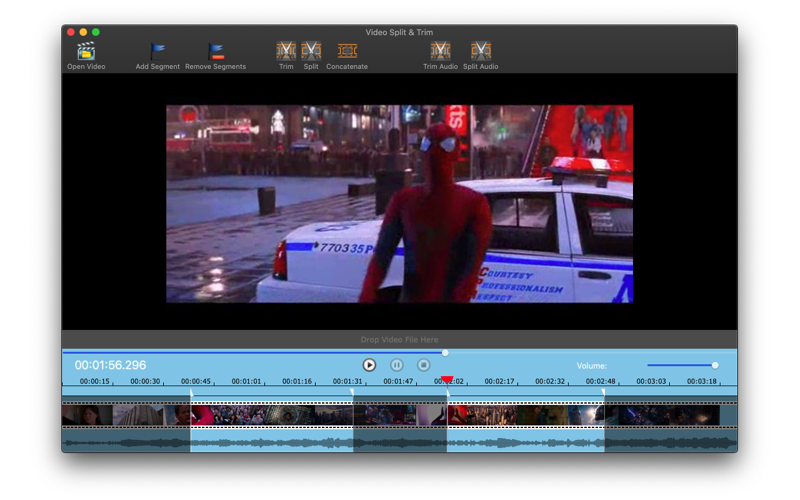Click the Volume label
Image resolution: width=800 pixels, height=500 pixels.
click(x=592, y=366)
